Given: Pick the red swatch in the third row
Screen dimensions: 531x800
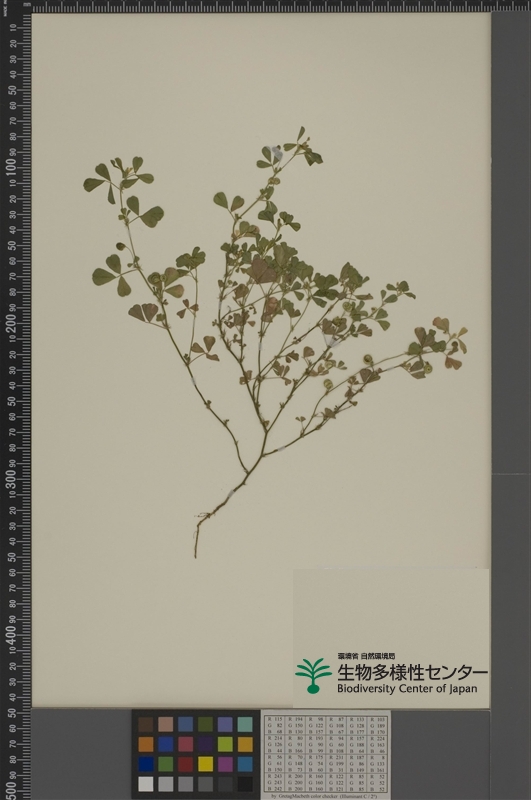Looking at the screenshot, I should point(186,764).
